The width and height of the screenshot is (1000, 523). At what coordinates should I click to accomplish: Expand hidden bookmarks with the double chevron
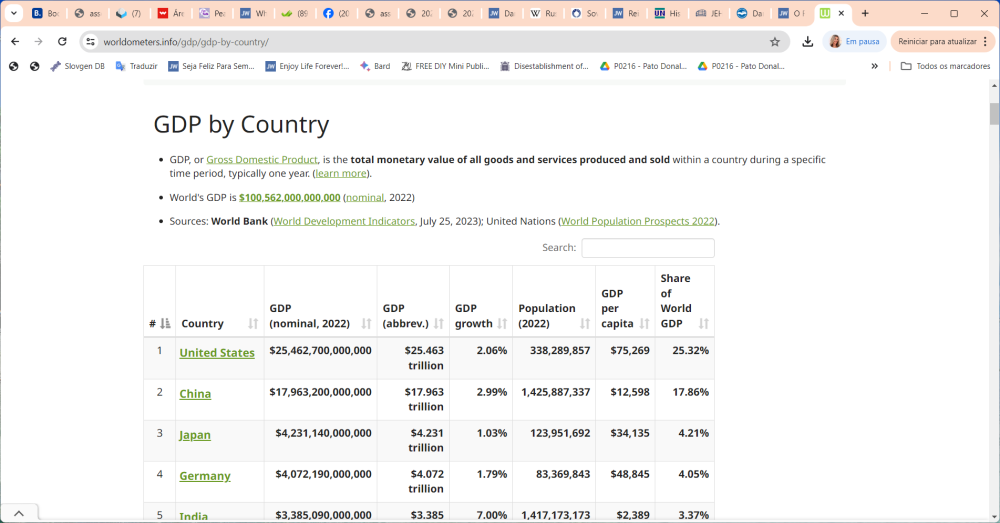(875, 66)
